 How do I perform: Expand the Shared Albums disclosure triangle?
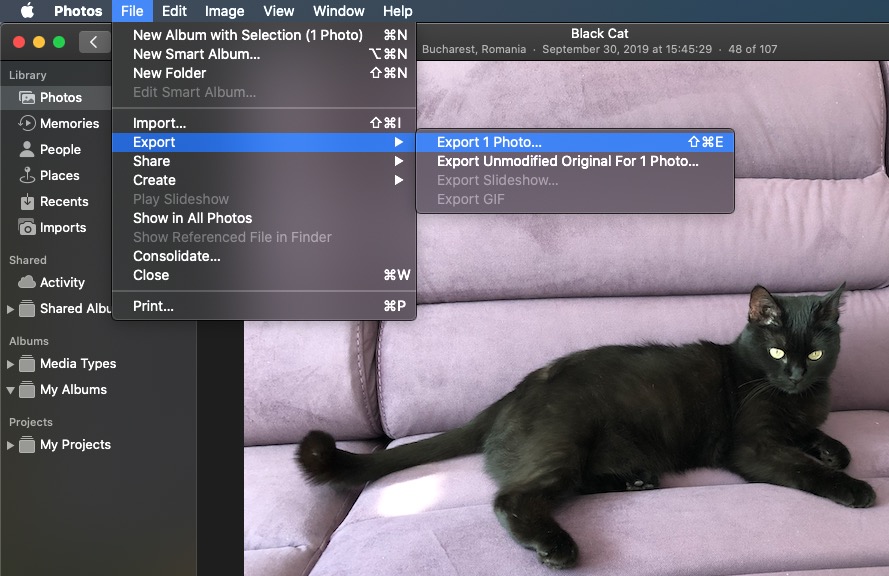tap(11, 309)
